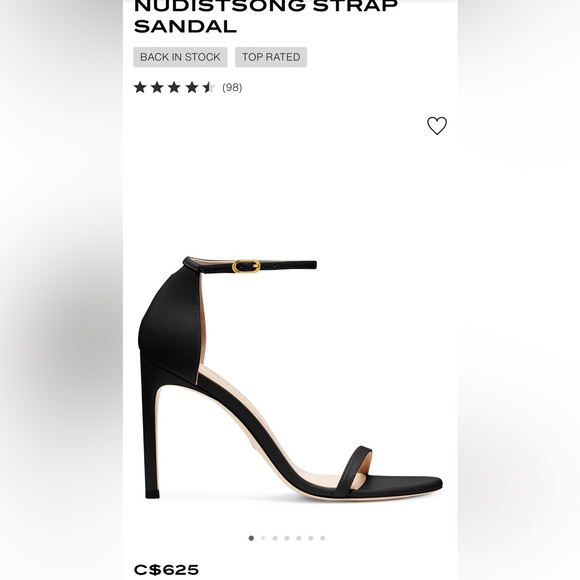580x580 pixels.
Task: Click the first star in the rating
Action: (140, 87)
